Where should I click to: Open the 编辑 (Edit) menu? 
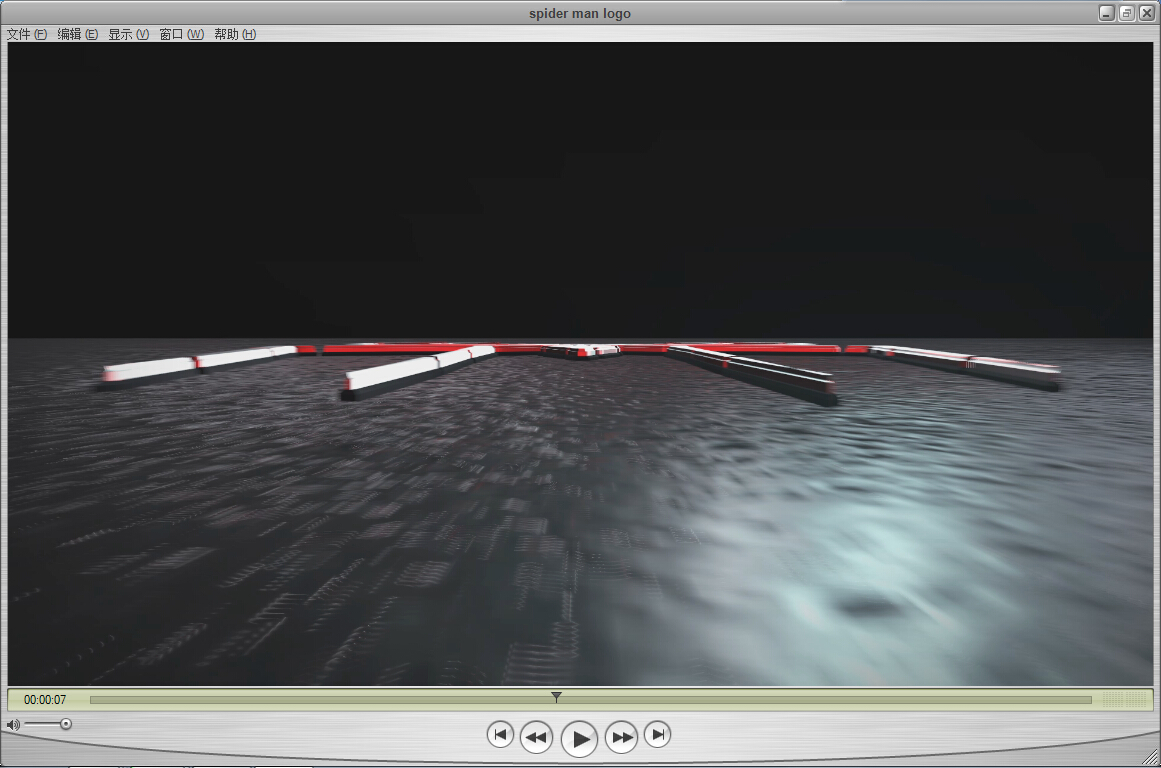point(78,34)
